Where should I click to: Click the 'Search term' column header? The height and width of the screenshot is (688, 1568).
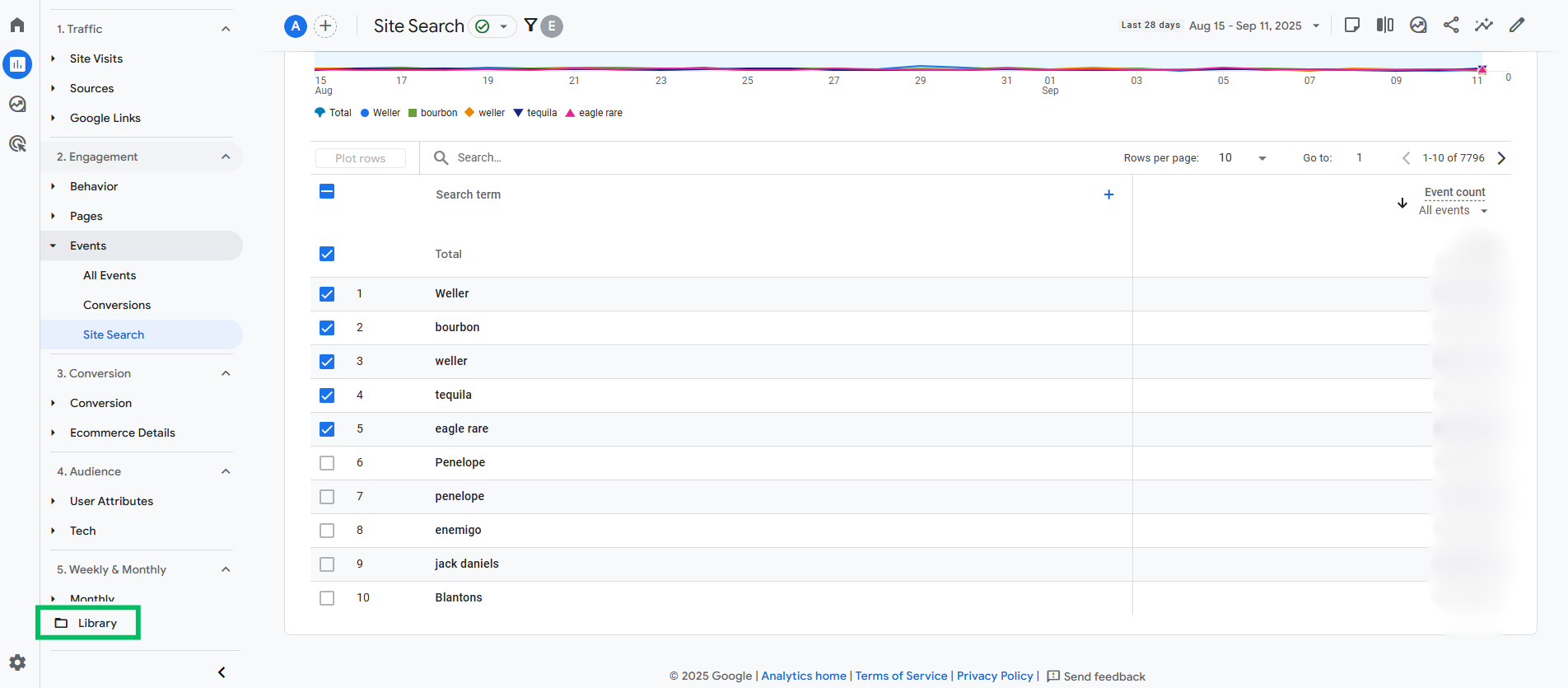click(x=469, y=194)
